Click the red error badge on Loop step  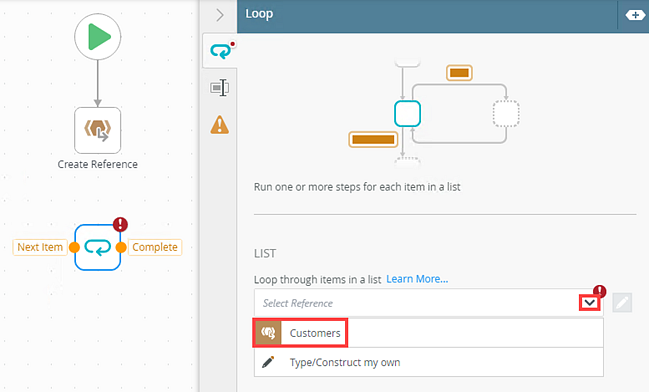point(120,224)
